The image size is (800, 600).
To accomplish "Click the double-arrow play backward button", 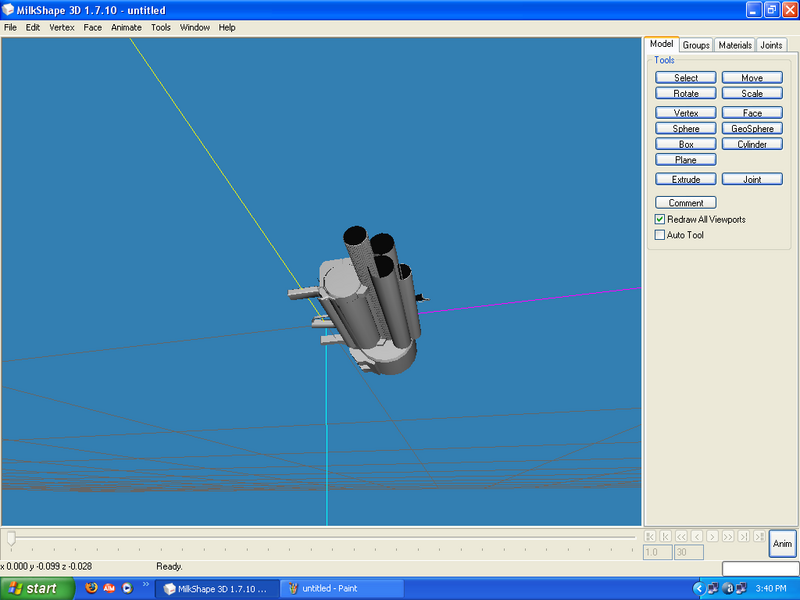I will tap(681, 536).
